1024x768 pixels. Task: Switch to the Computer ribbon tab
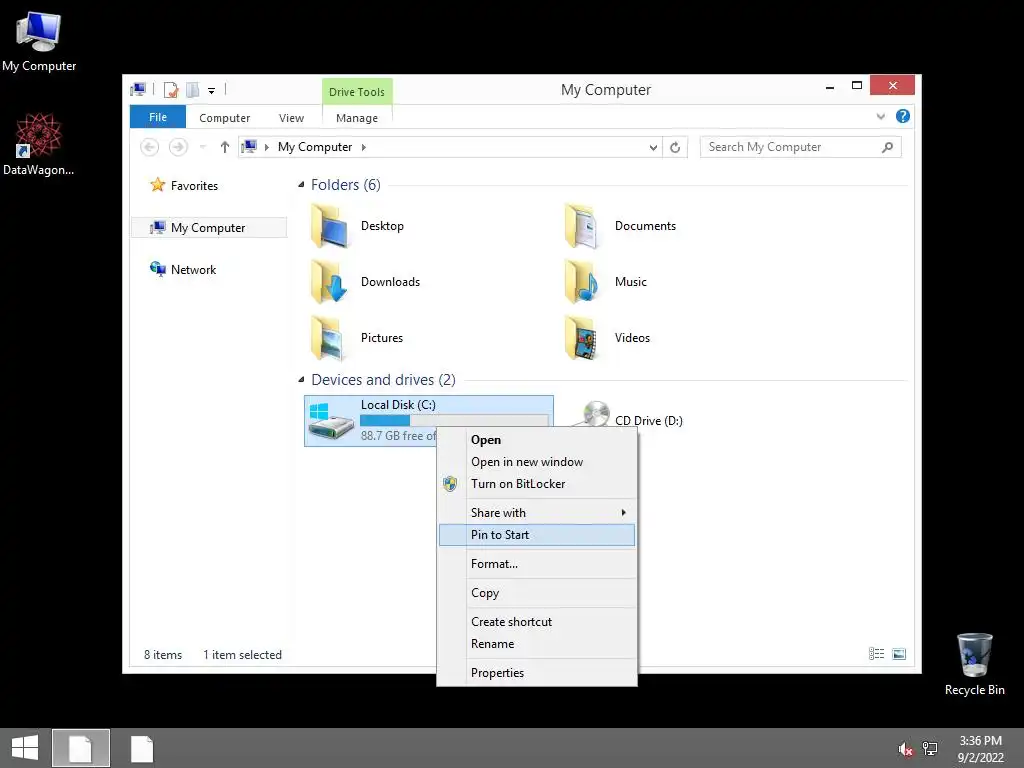(225, 118)
